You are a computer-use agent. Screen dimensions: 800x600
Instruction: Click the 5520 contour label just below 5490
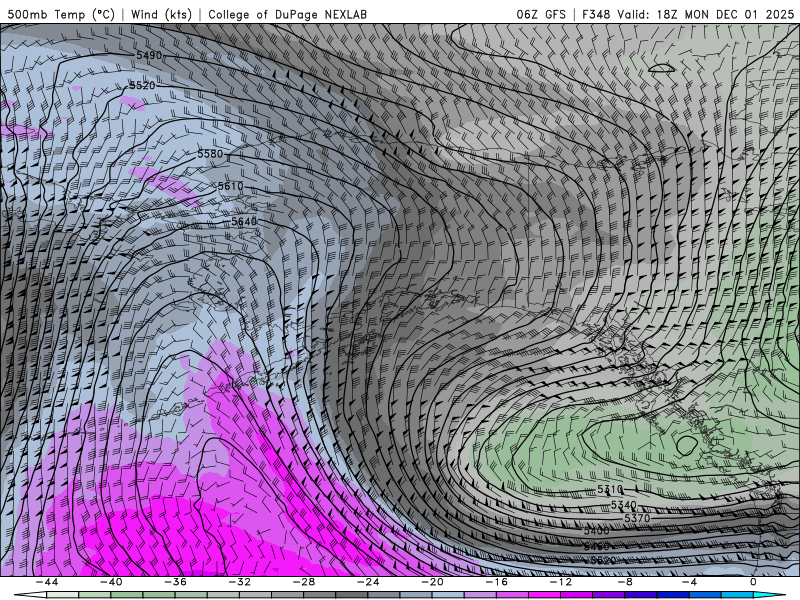[x=142, y=85]
